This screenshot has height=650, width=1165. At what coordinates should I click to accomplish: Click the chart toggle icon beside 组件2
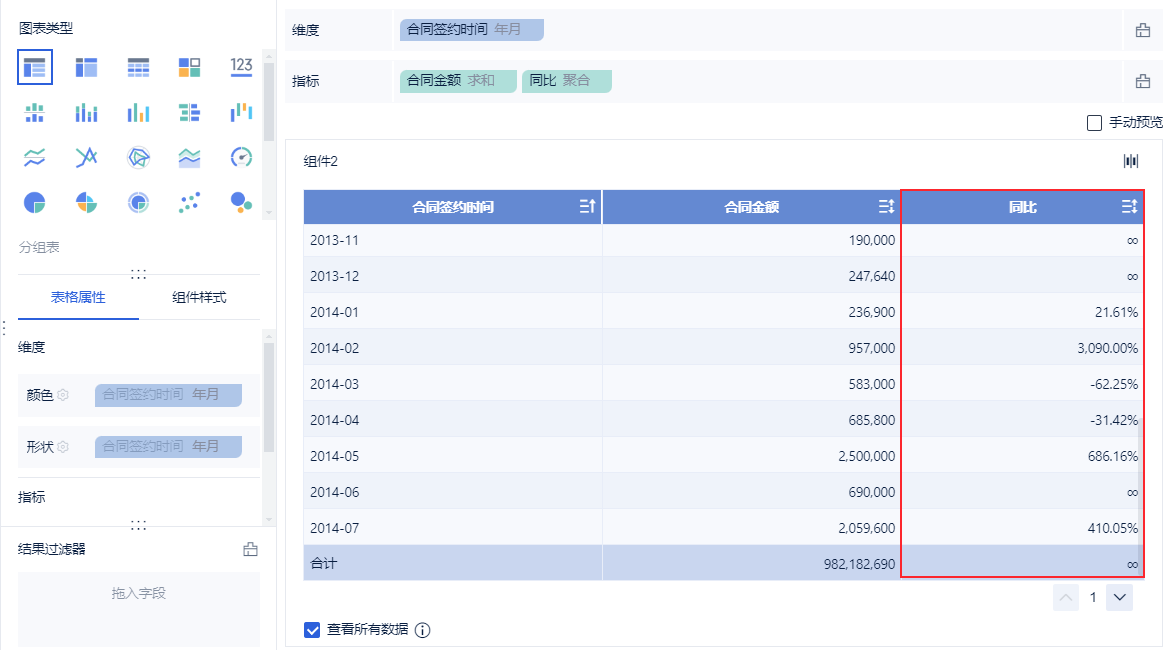pos(1131,161)
